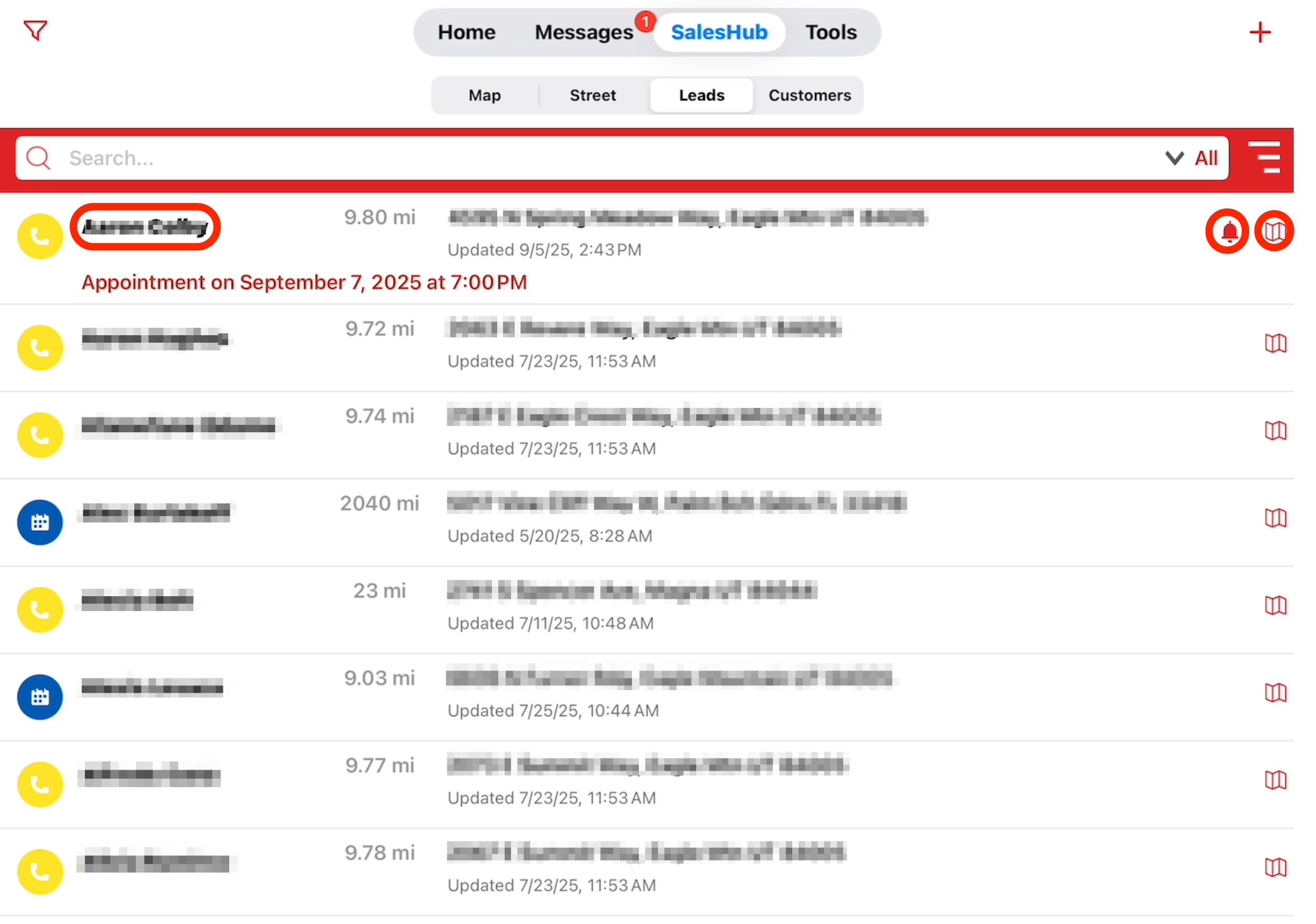Click the red plus add icon
The image size is (1316, 924).
[x=1259, y=32]
